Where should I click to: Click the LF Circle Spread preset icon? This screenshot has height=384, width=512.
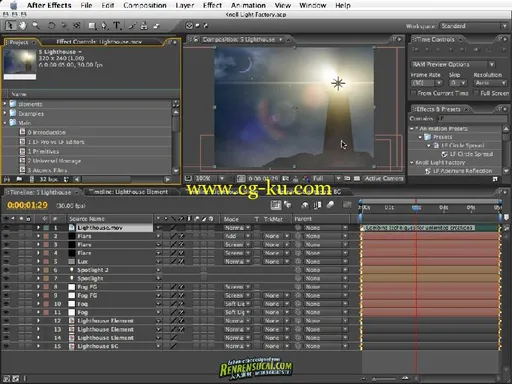pyautogui.click(x=436, y=145)
